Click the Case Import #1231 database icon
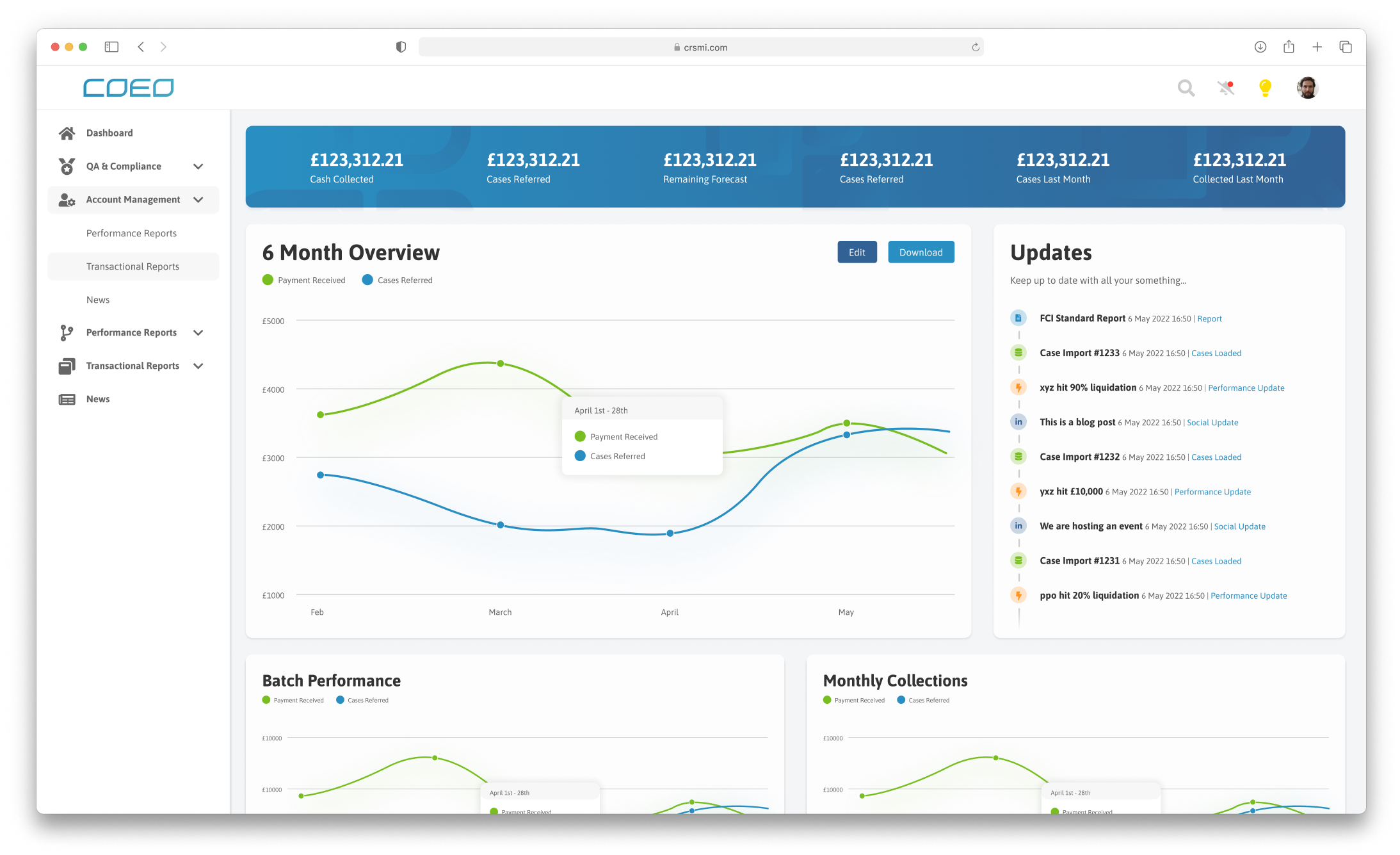 (x=1018, y=560)
